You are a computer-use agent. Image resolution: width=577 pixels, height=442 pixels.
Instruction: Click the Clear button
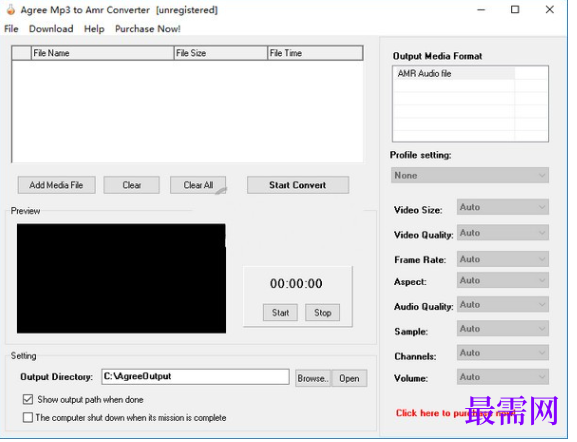(132, 185)
